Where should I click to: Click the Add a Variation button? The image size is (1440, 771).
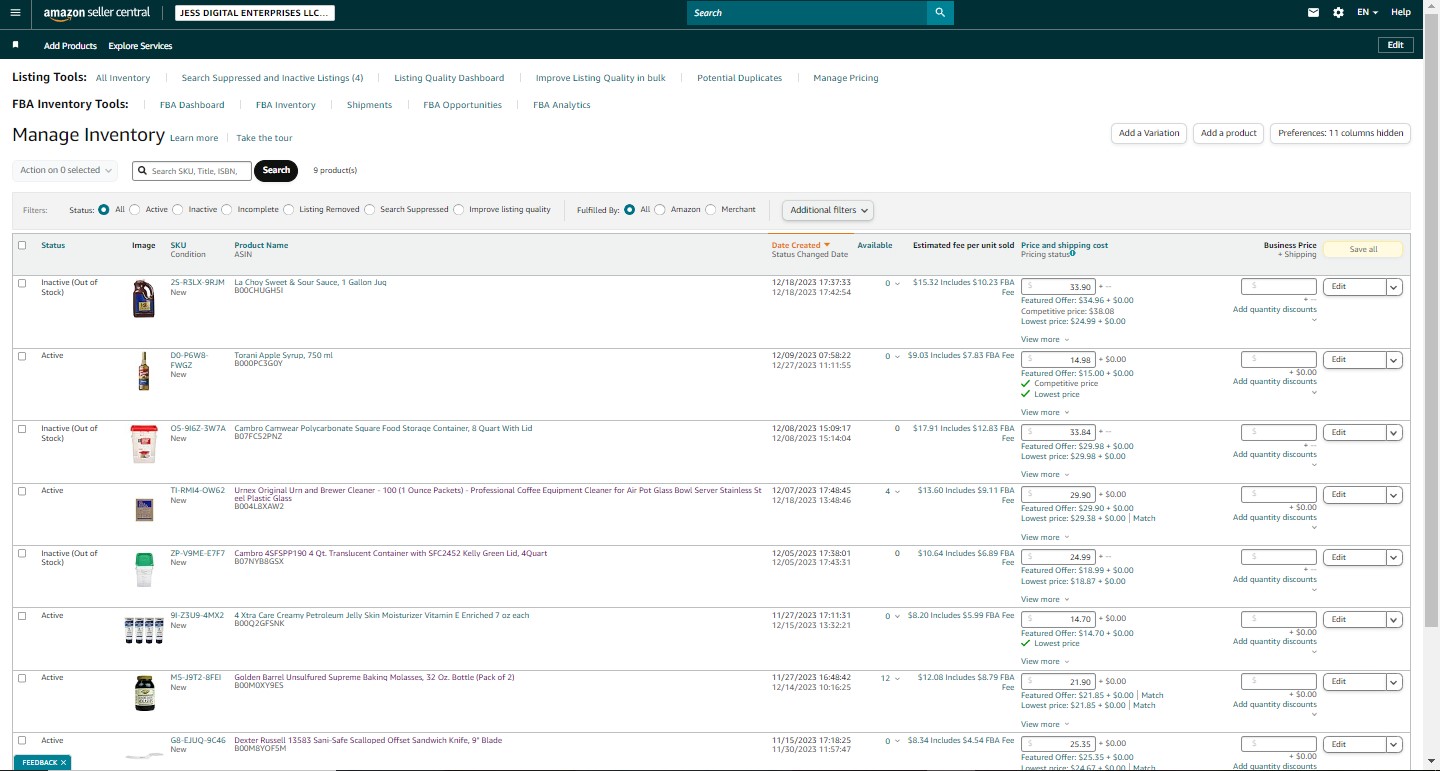click(1149, 133)
